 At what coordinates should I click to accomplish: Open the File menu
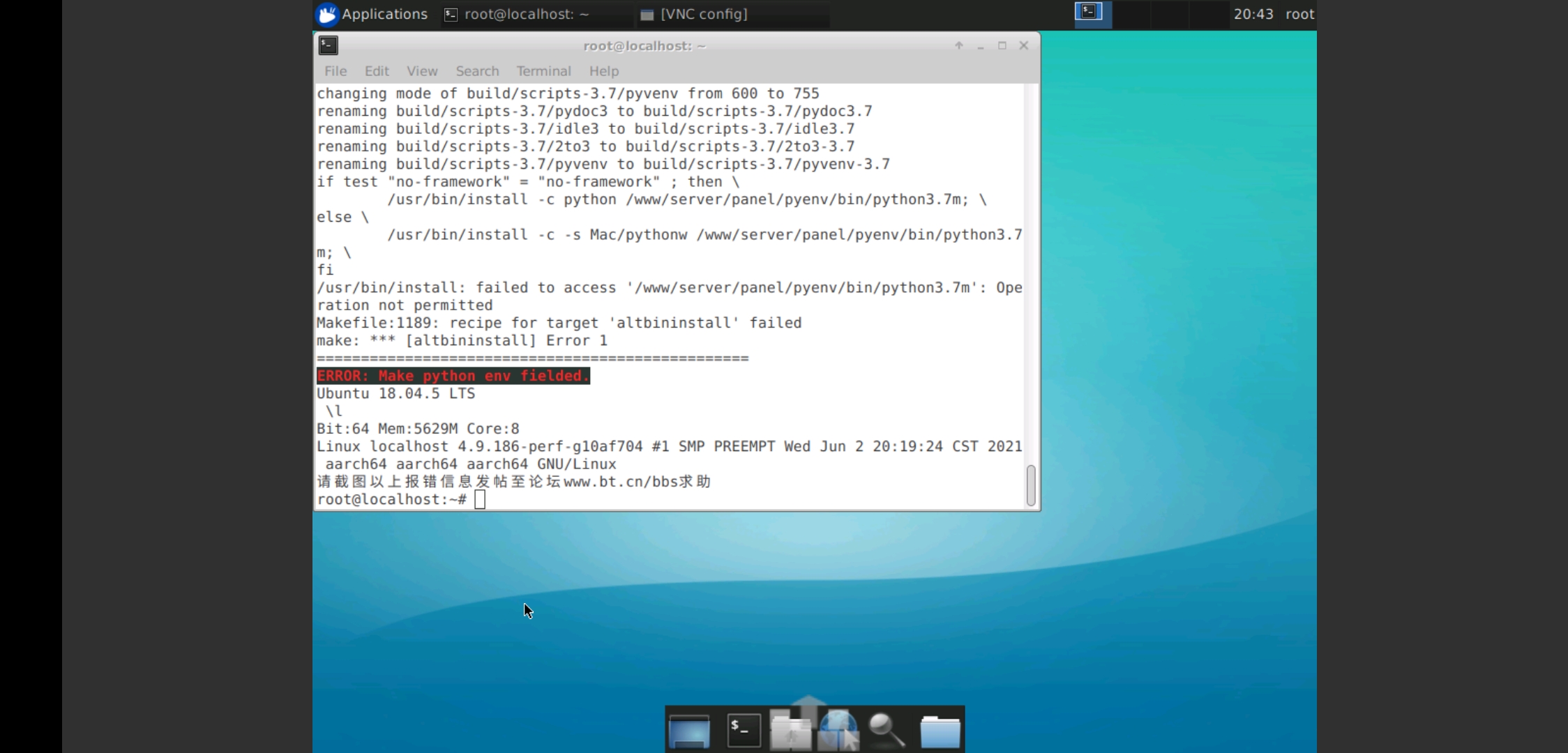coord(336,71)
